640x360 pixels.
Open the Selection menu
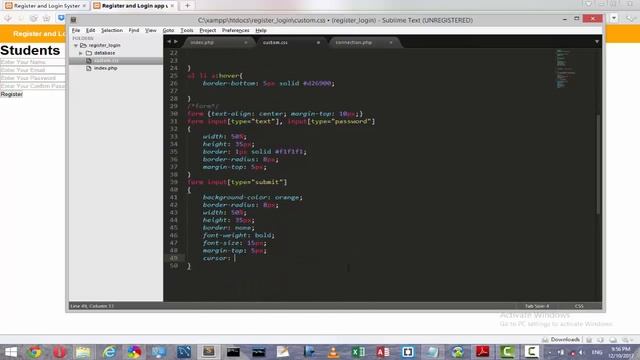click(112, 30)
